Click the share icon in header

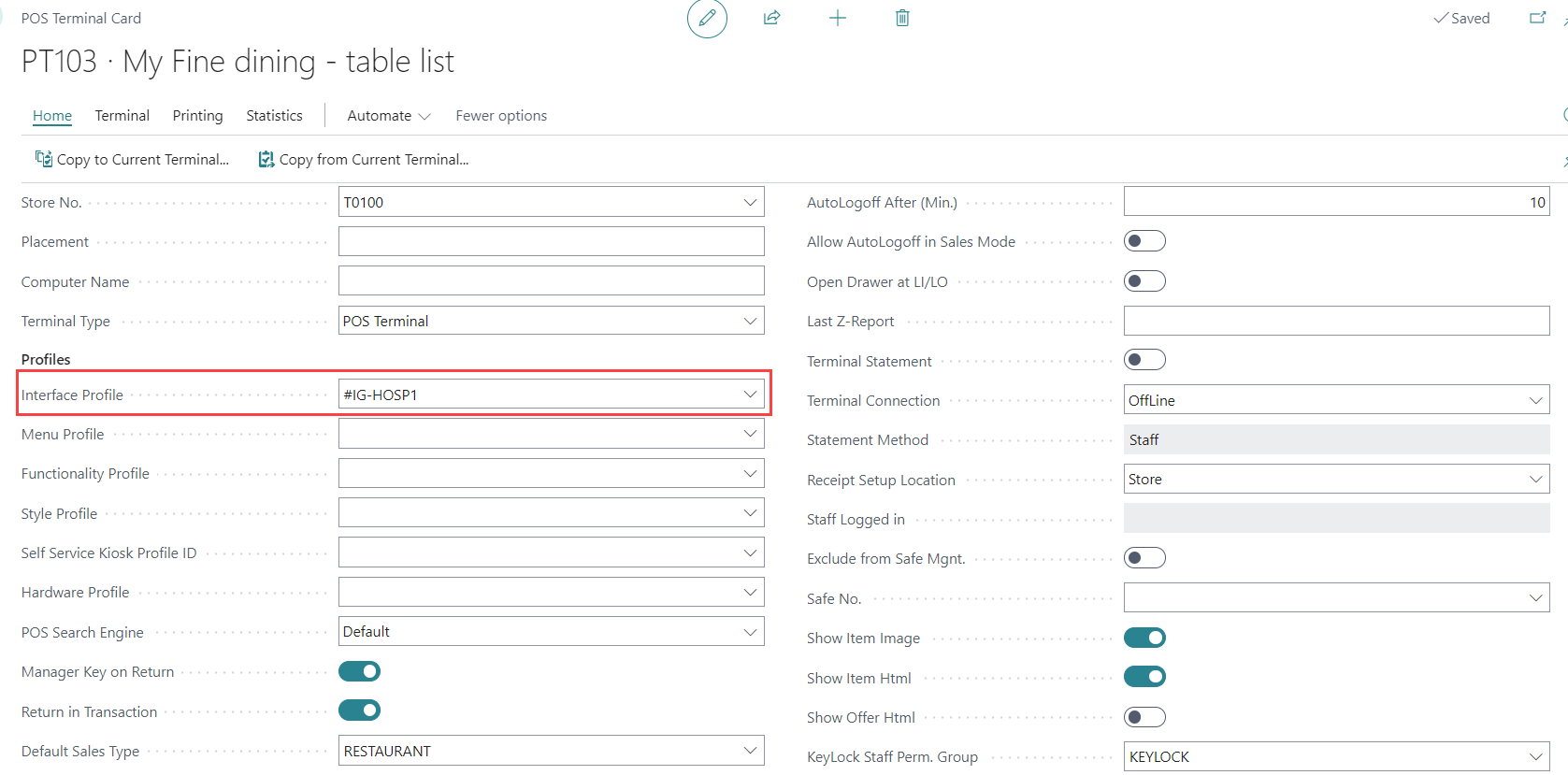point(771,18)
